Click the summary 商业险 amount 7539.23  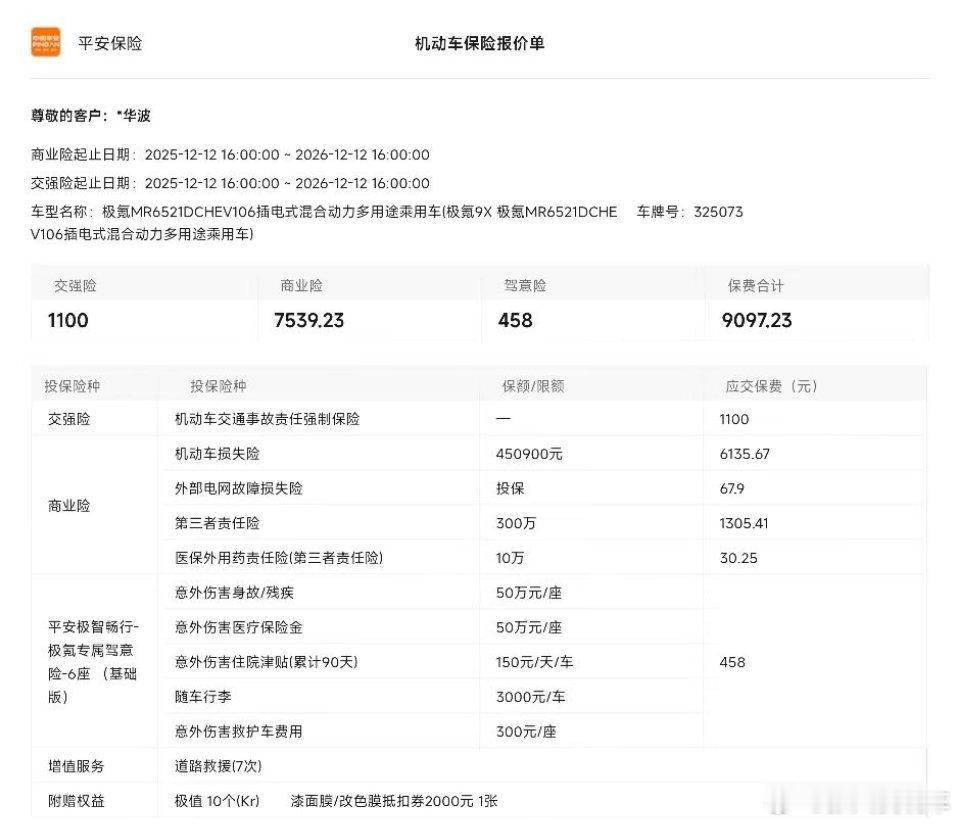tap(309, 320)
